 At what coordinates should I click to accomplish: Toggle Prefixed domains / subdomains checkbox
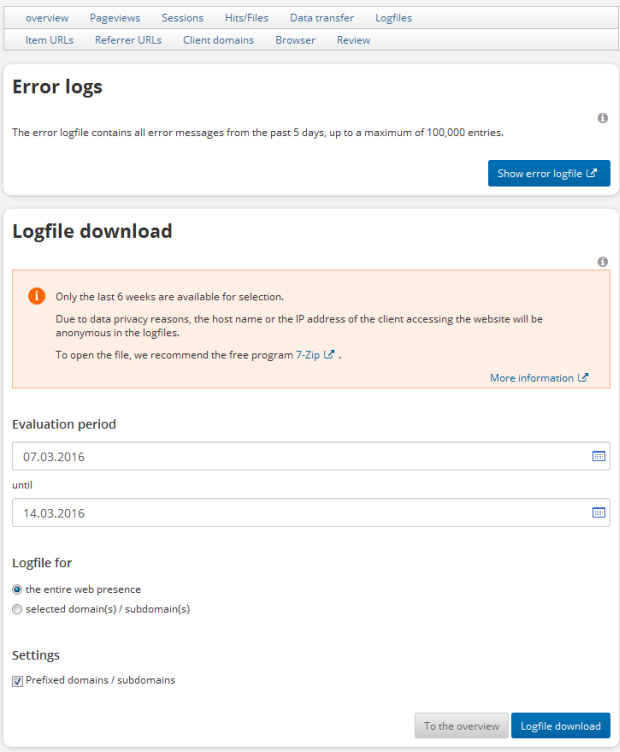tap(17, 680)
